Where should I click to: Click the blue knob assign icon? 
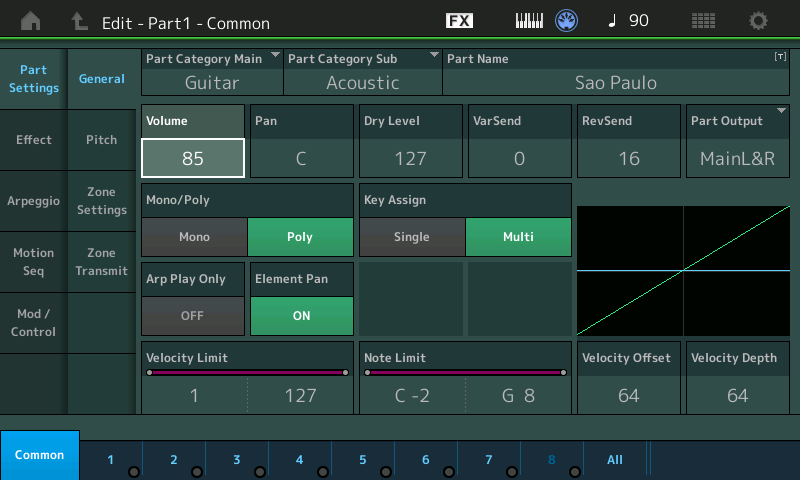pyautogui.click(x=566, y=21)
